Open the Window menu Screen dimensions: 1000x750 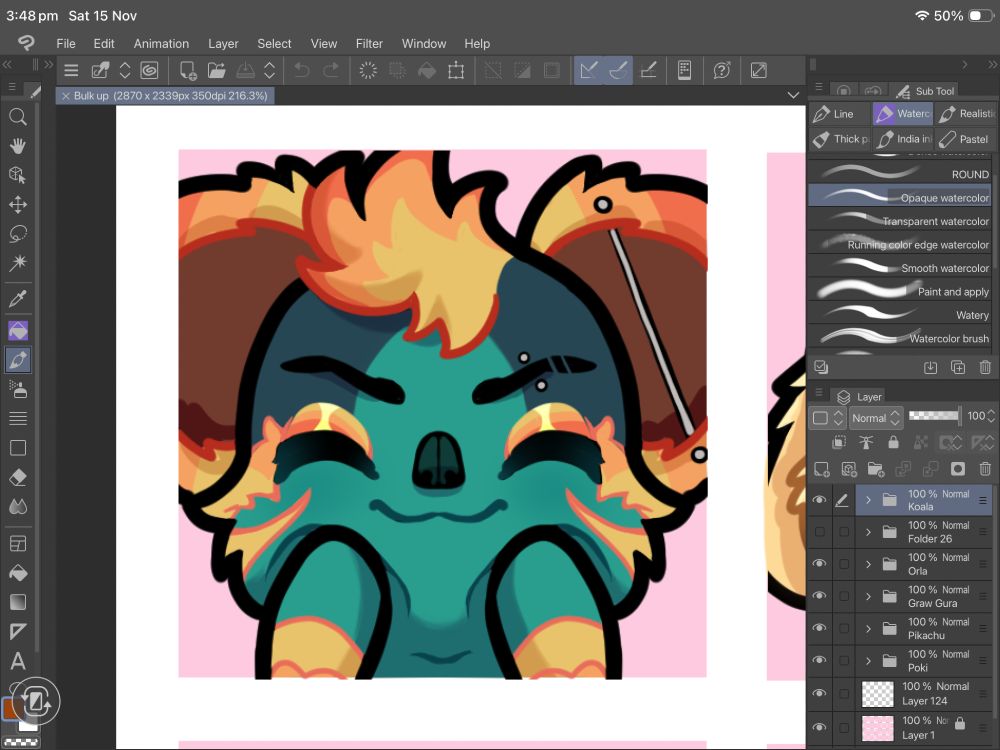point(424,43)
